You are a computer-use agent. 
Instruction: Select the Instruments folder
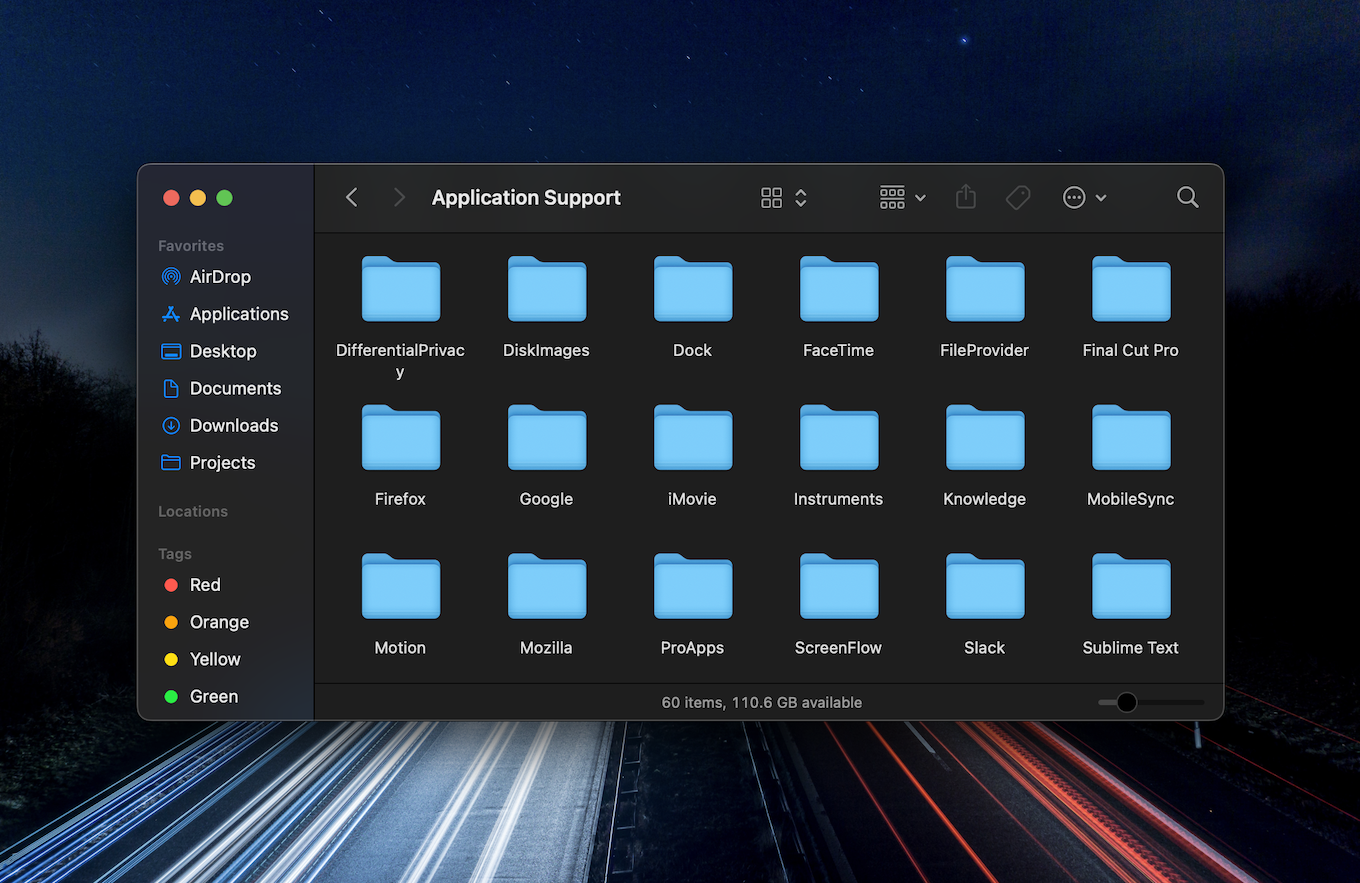coord(838,438)
